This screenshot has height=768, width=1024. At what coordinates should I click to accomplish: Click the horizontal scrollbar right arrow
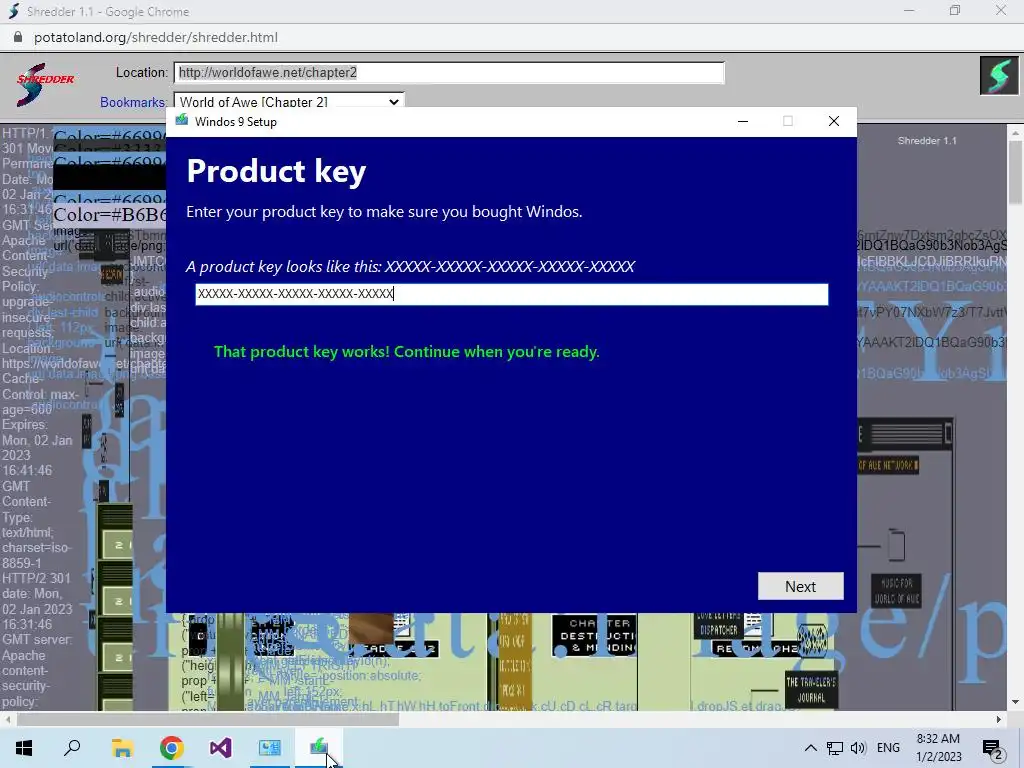point(999,719)
